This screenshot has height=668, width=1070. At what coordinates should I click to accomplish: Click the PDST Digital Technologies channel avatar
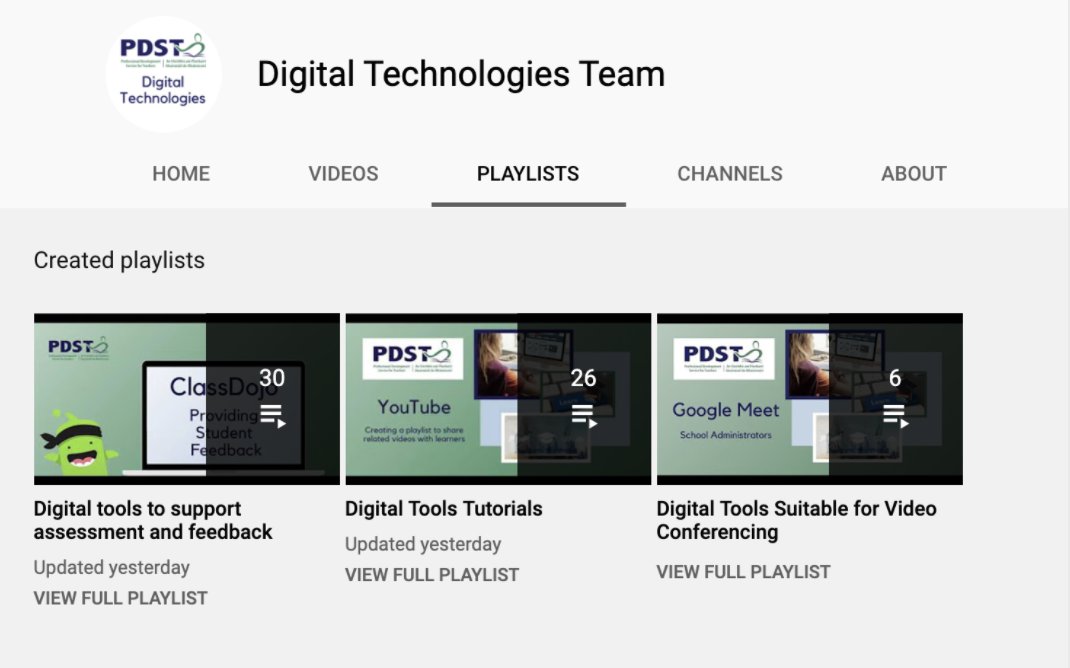point(164,74)
